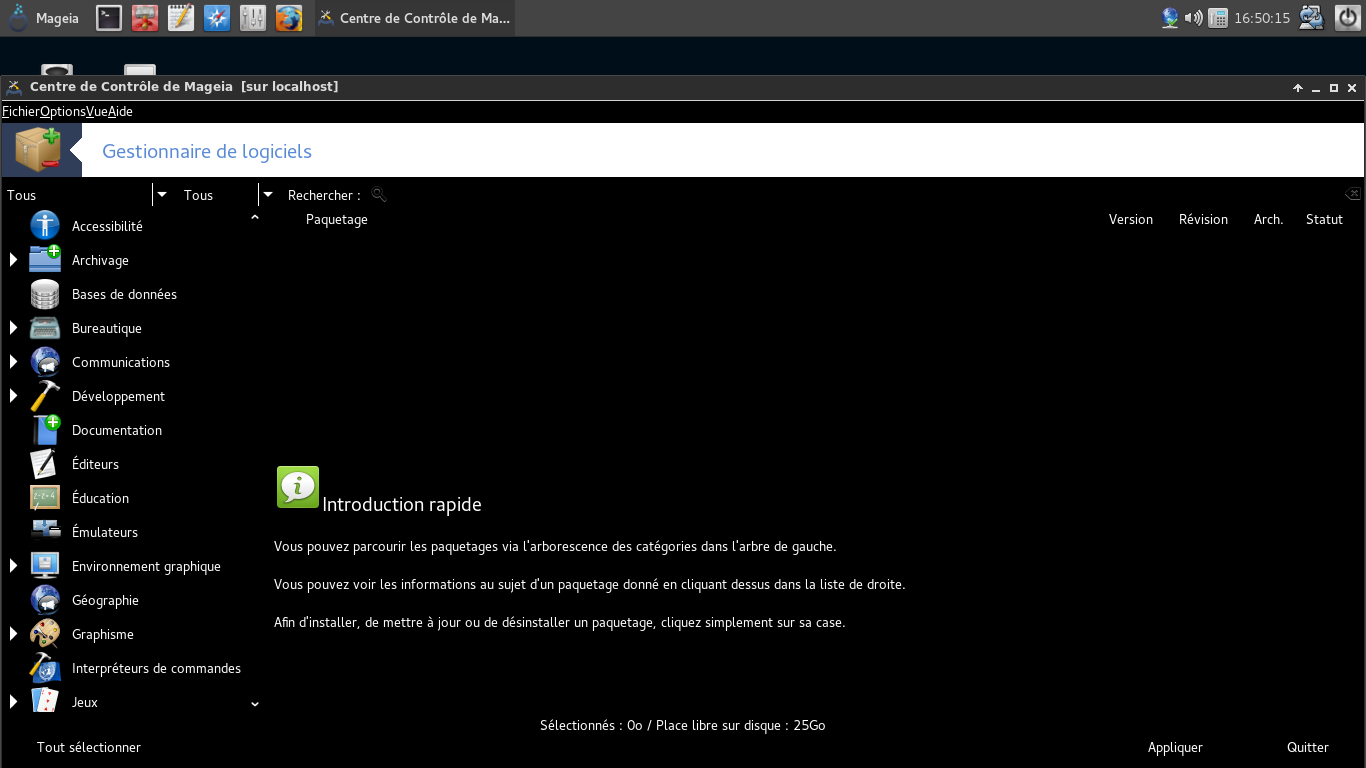Expand the Communications category

(13, 361)
